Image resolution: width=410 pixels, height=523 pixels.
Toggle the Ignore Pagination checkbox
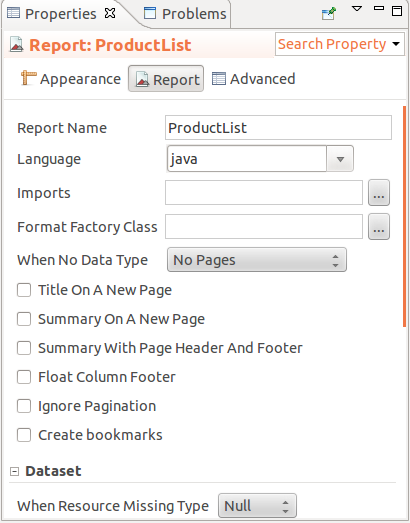point(24,406)
